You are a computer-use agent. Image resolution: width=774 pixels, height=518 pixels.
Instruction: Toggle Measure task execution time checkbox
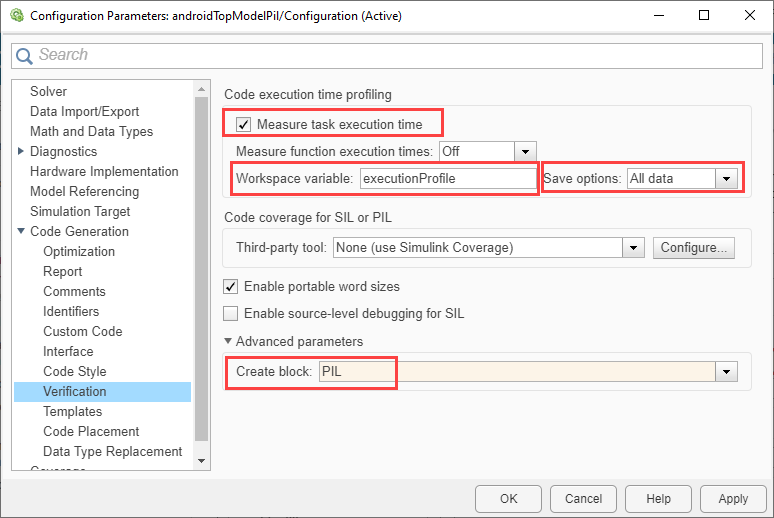pyautogui.click(x=243, y=124)
